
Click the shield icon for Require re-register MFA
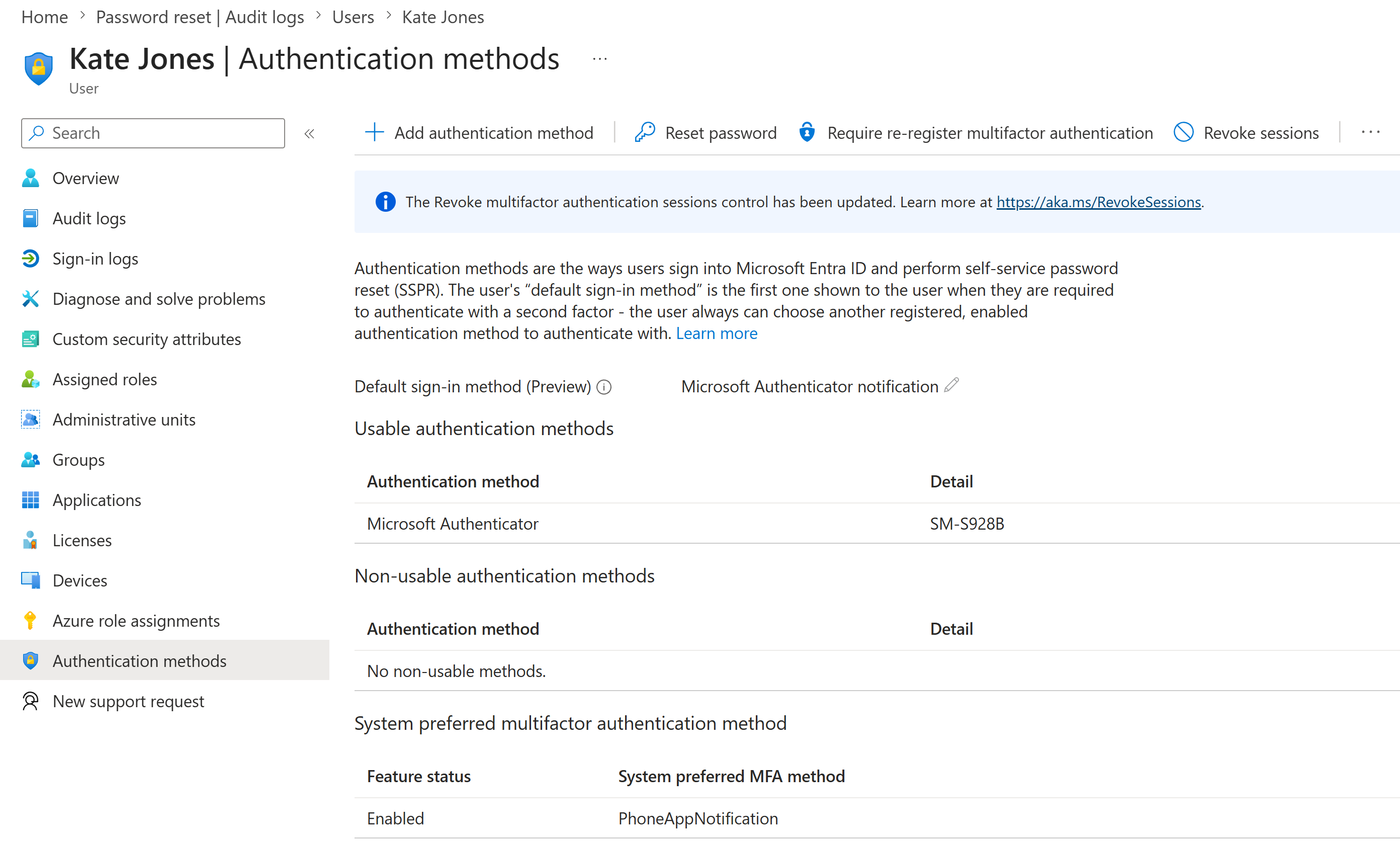pyautogui.click(x=807, y=133)
